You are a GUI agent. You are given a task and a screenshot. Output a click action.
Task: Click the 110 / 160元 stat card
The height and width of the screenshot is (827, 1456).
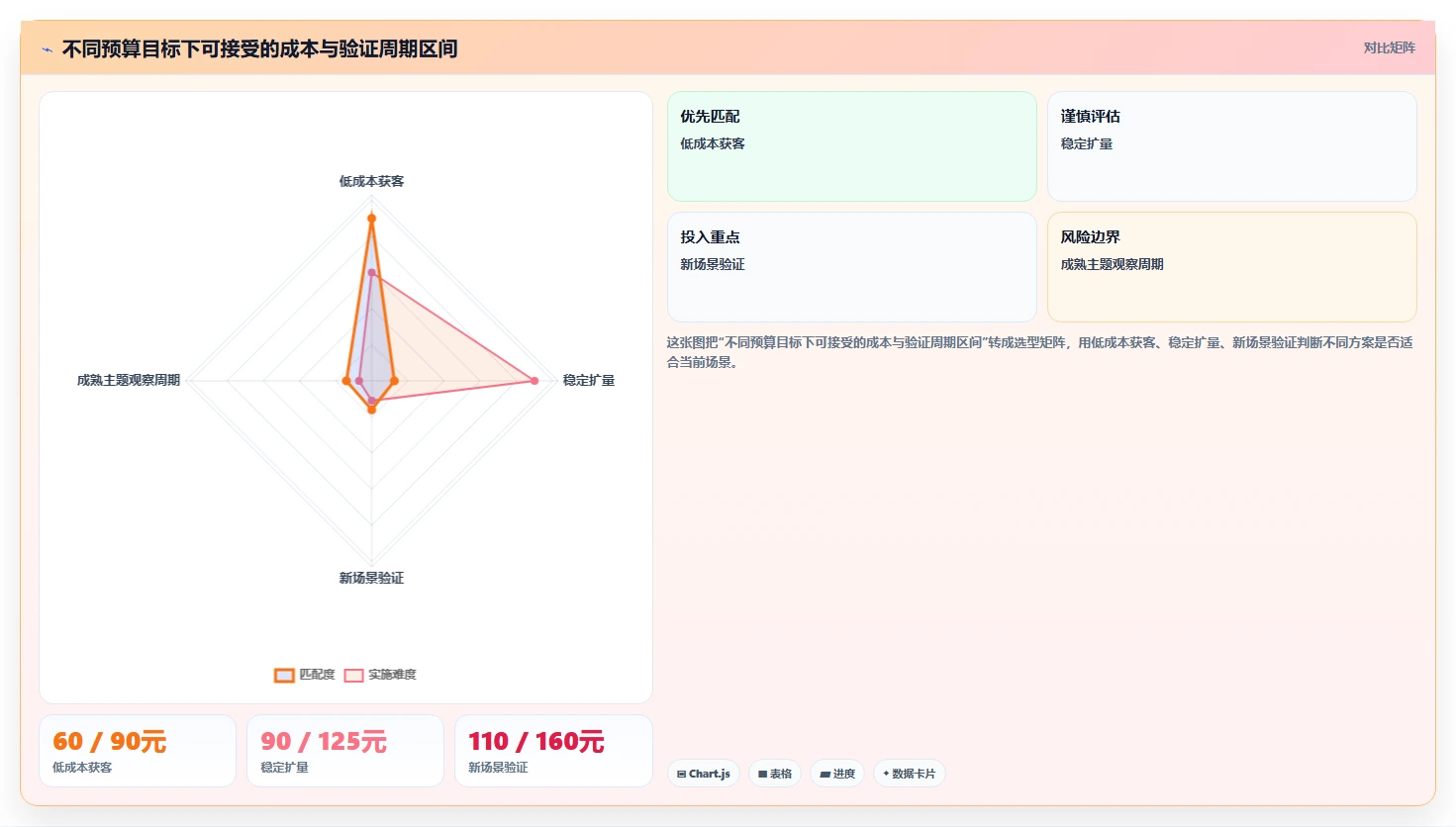click(x=553, y=751)
